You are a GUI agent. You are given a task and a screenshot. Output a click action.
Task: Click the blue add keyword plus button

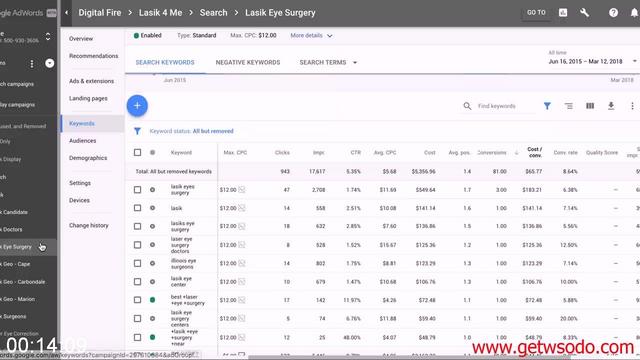pos(137,106)
